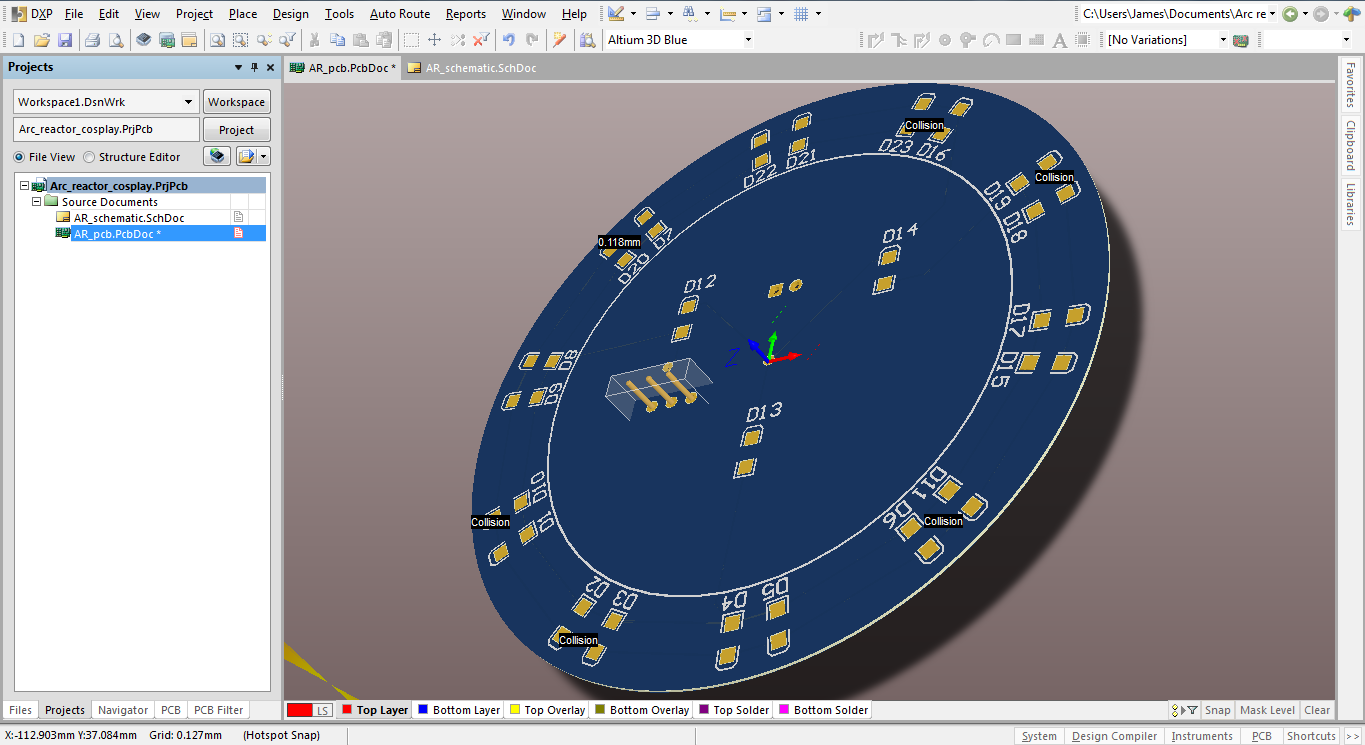The height and width of the screenshot is (745, 1365).
Task: Click the Project button
Action: pos(237,130)
